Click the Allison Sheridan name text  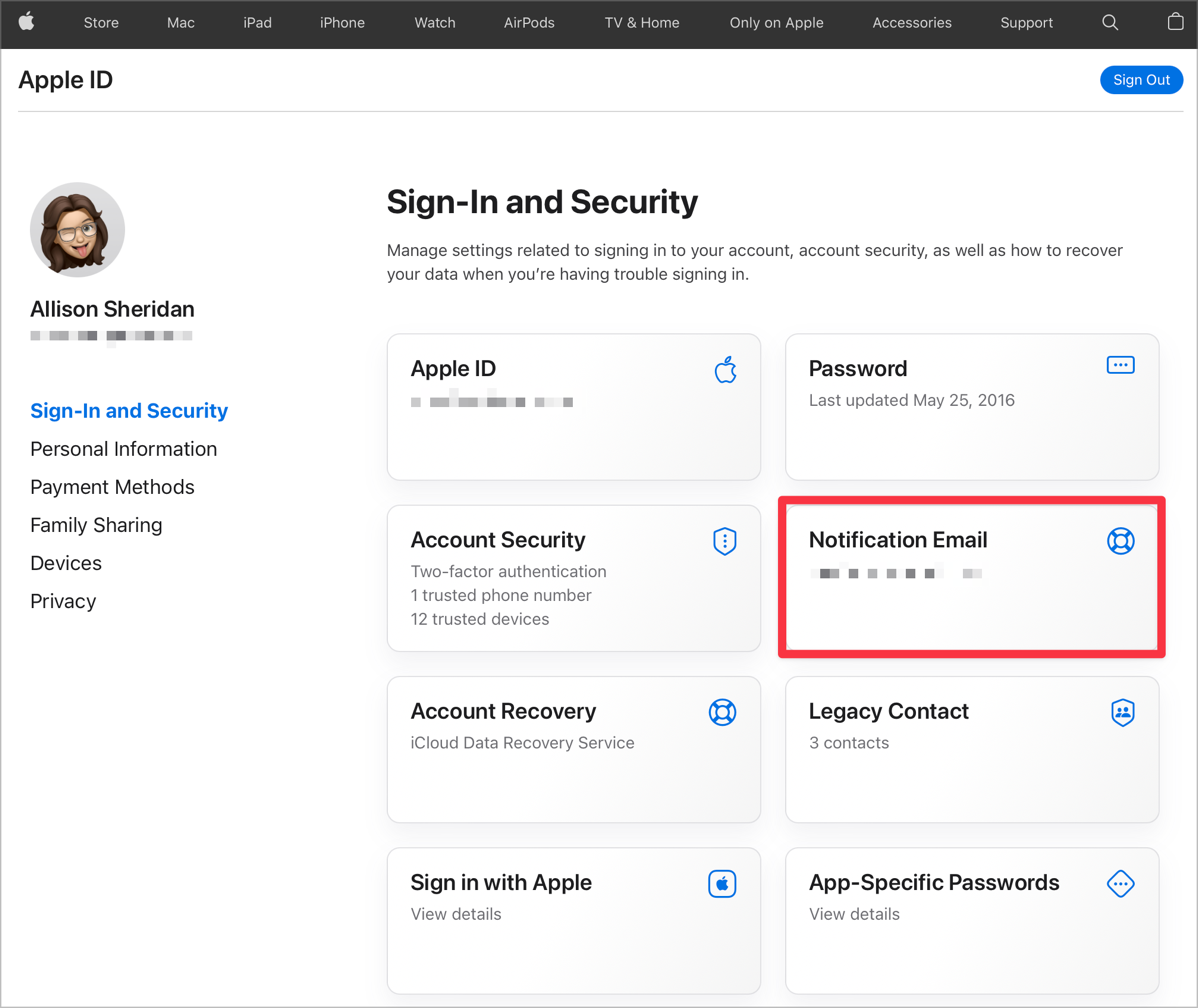pos(112,309)
